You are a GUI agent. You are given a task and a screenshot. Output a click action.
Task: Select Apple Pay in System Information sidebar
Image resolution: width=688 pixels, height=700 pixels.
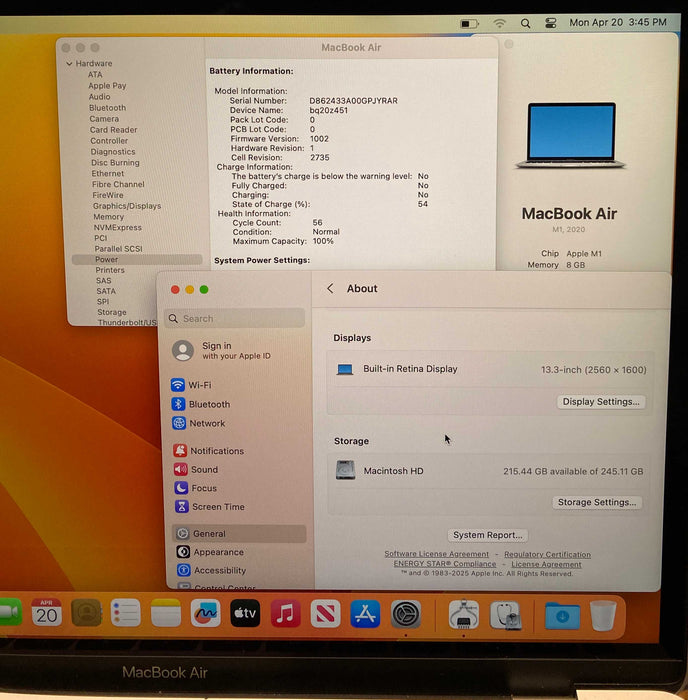pos(107,86)
